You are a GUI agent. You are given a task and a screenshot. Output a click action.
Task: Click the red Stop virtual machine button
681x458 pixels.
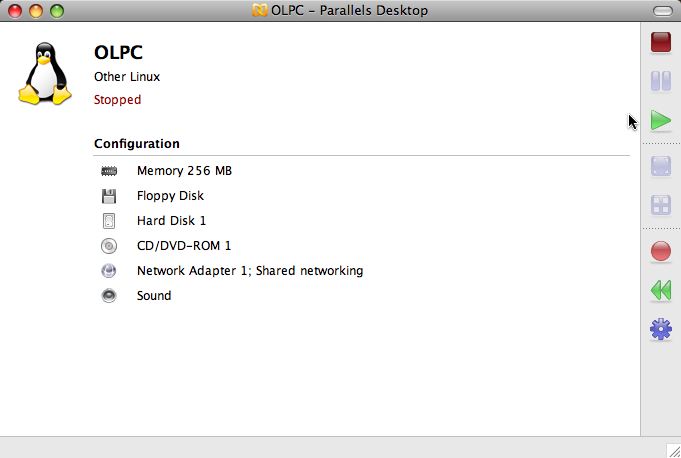click(660, 42)
